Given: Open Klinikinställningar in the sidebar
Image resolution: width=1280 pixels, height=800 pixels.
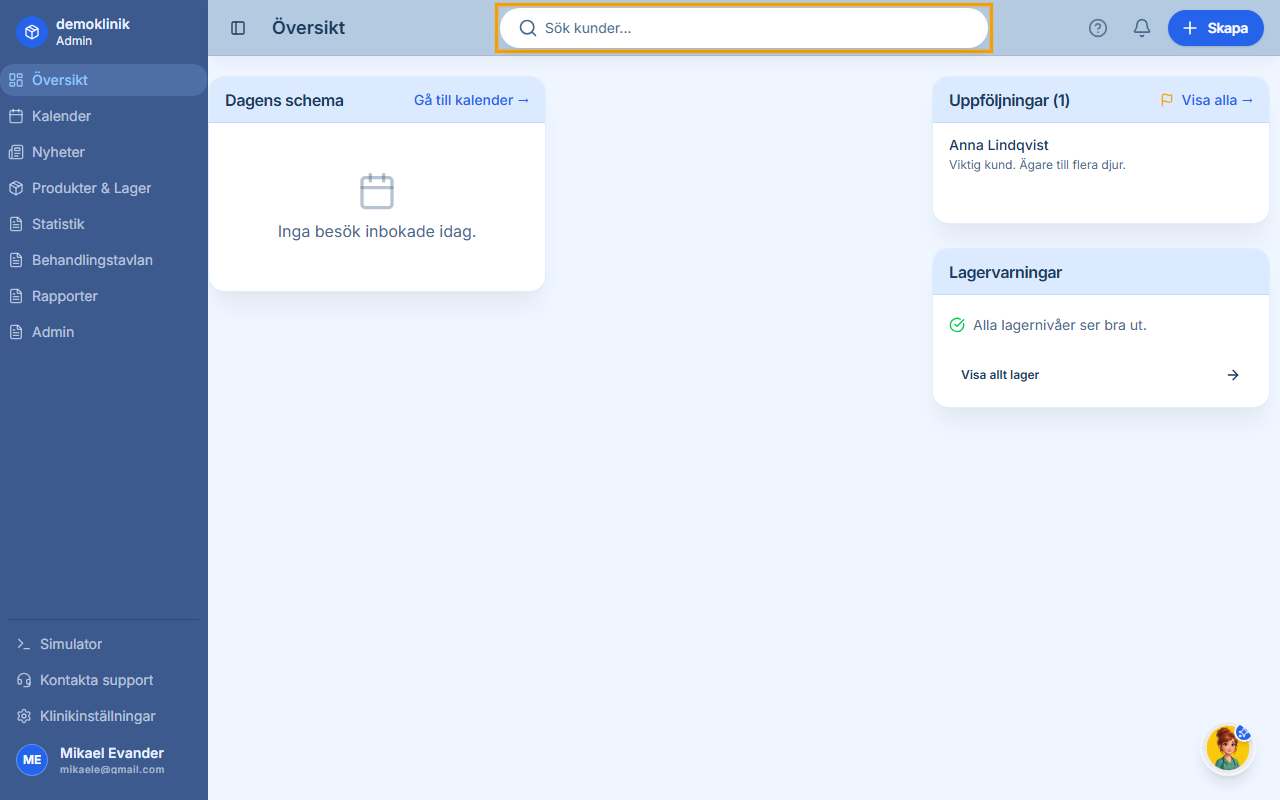Looking at the screenshot, I should click(x=97, y=716).
